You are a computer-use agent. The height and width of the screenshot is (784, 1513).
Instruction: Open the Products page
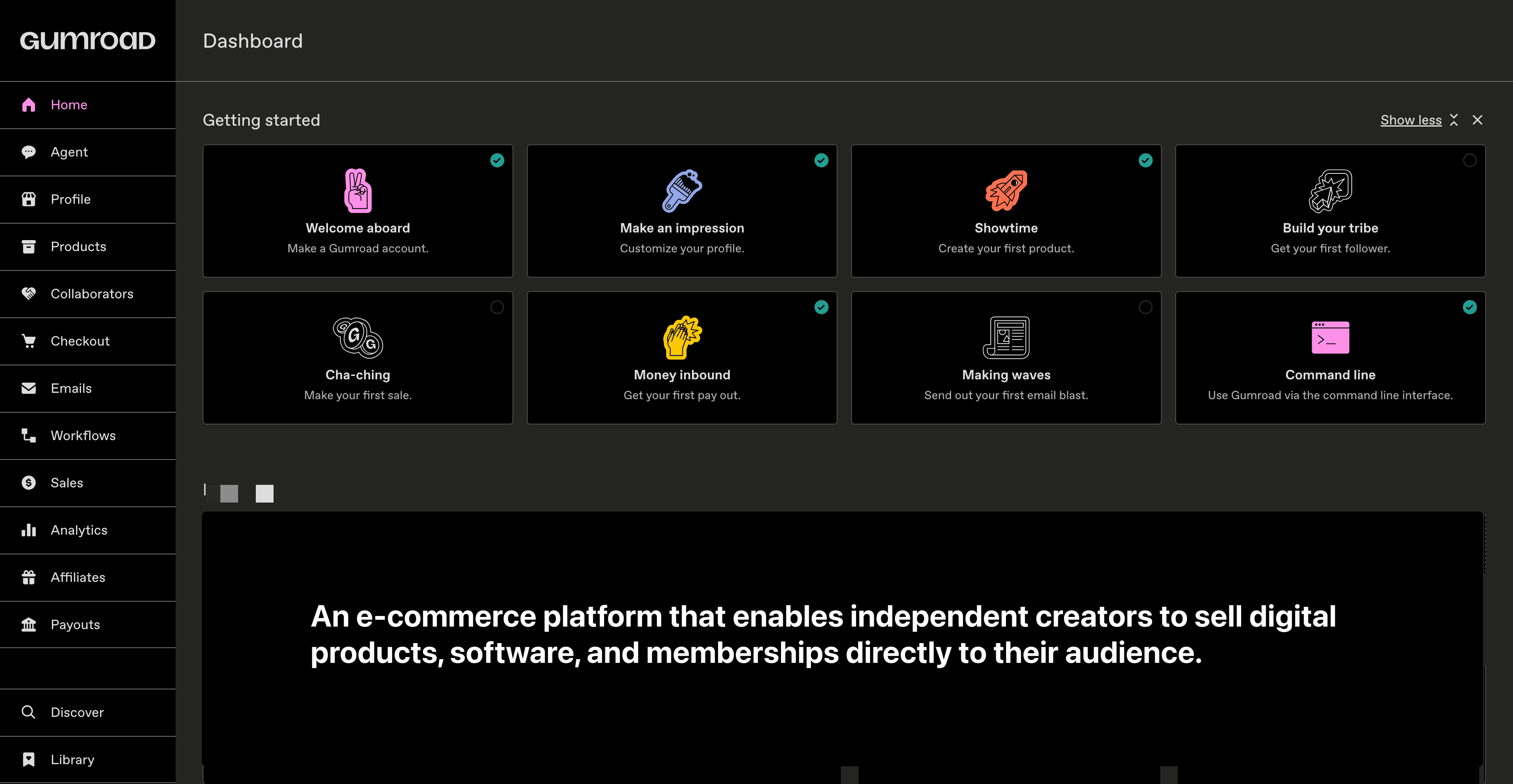click(x=87, y=247)
